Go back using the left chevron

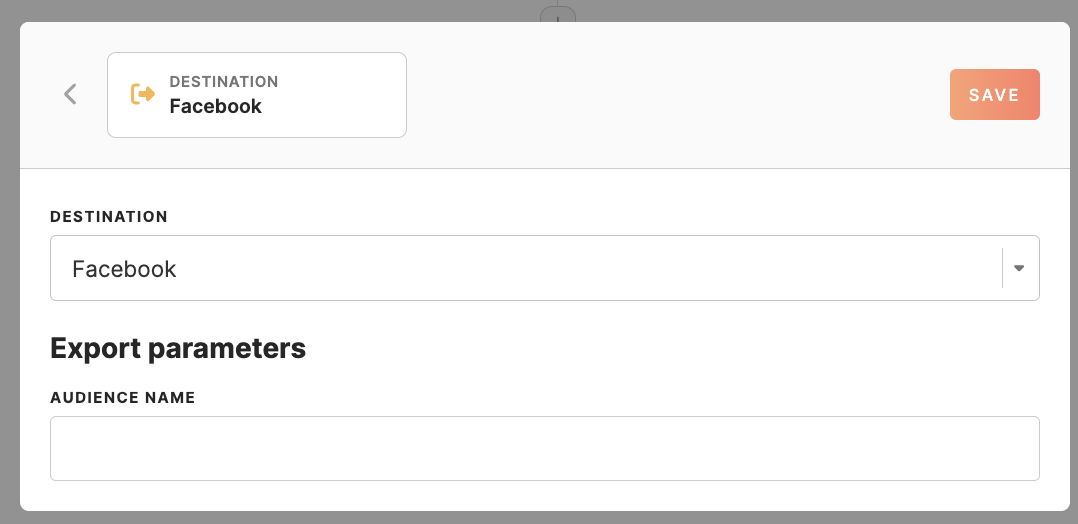click(70, 94)
